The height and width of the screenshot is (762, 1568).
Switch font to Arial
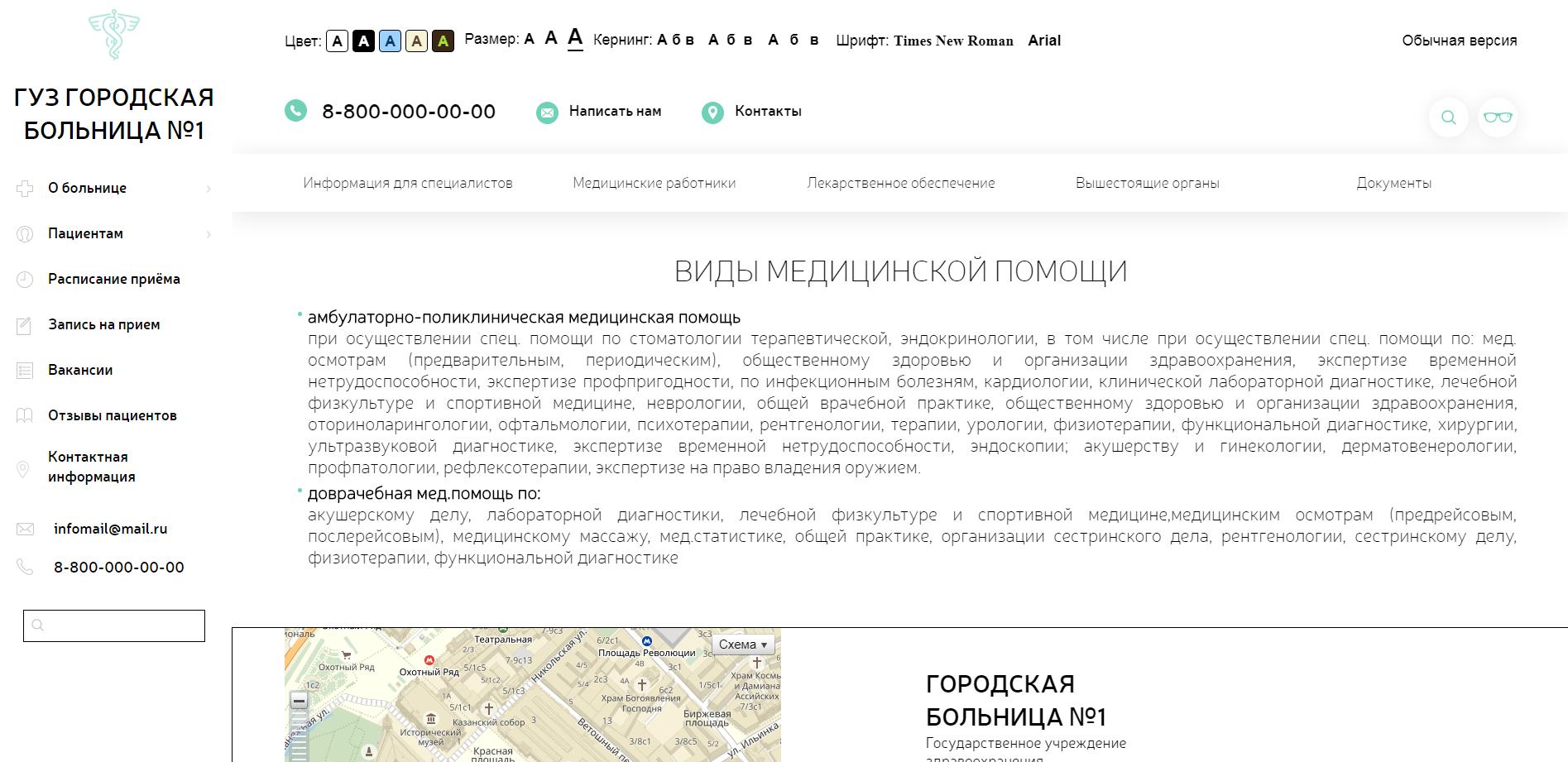tap(1043, 41)
